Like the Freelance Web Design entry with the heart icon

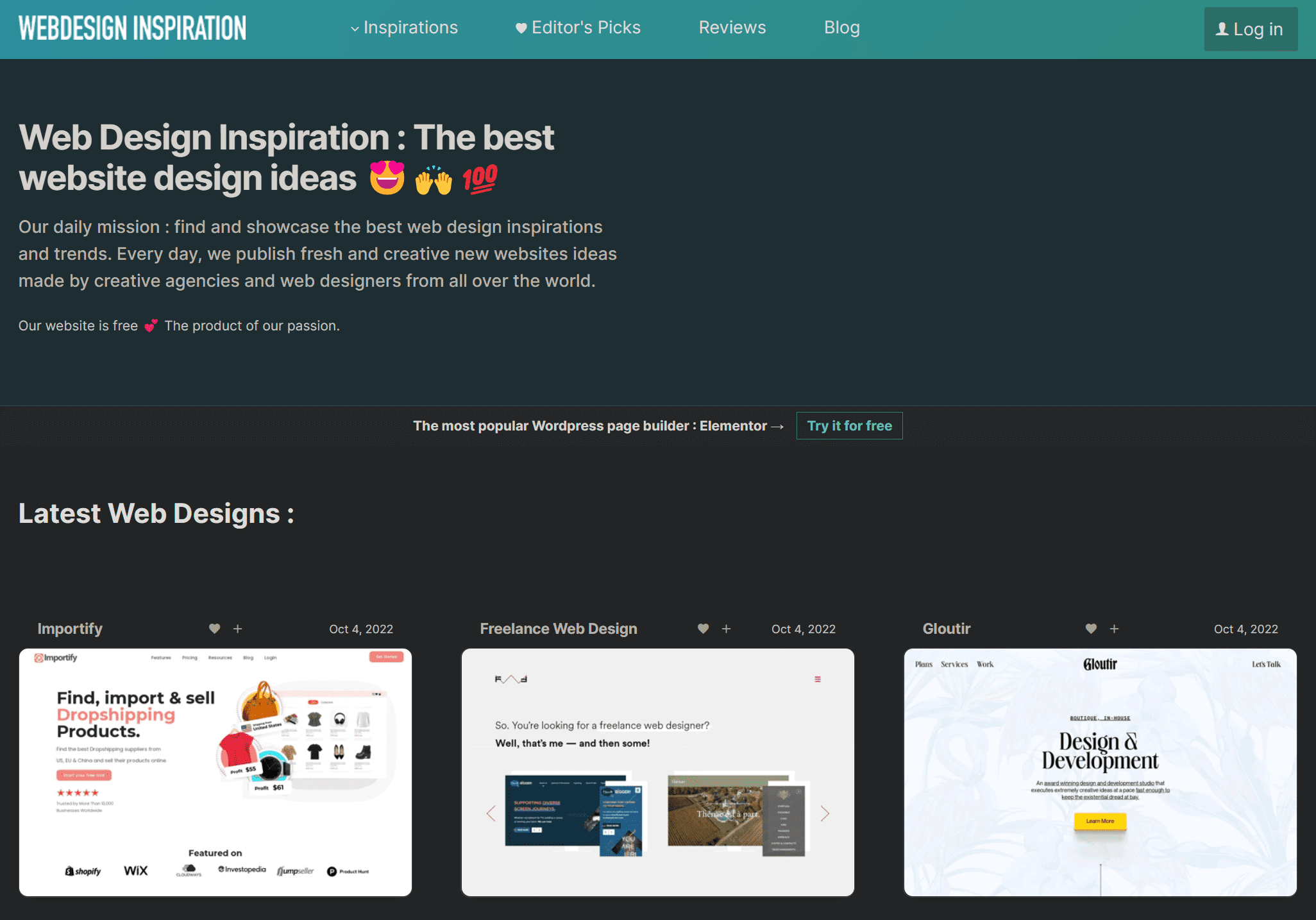coord(704,629)
